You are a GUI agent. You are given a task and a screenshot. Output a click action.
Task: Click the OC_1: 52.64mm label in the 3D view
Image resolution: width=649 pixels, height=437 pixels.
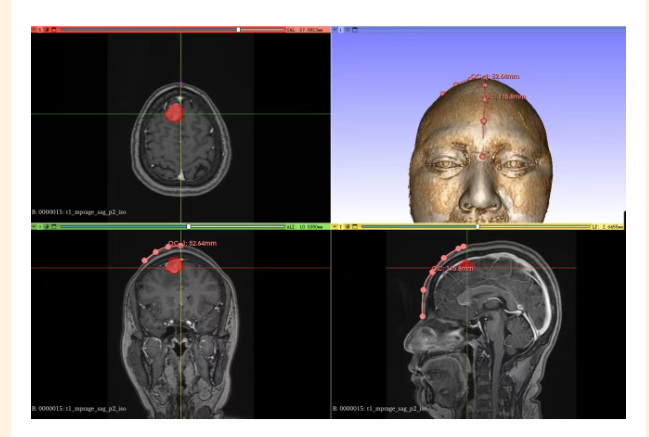(495, 77)
